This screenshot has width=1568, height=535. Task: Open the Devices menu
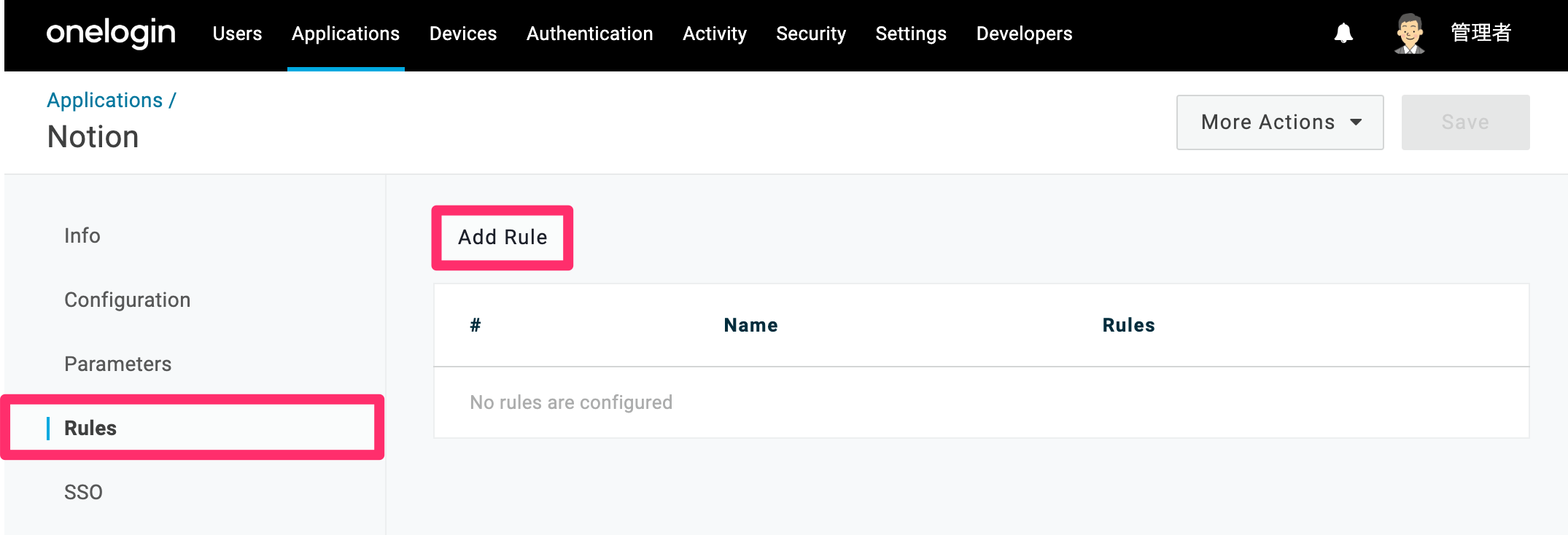[463, 34]
